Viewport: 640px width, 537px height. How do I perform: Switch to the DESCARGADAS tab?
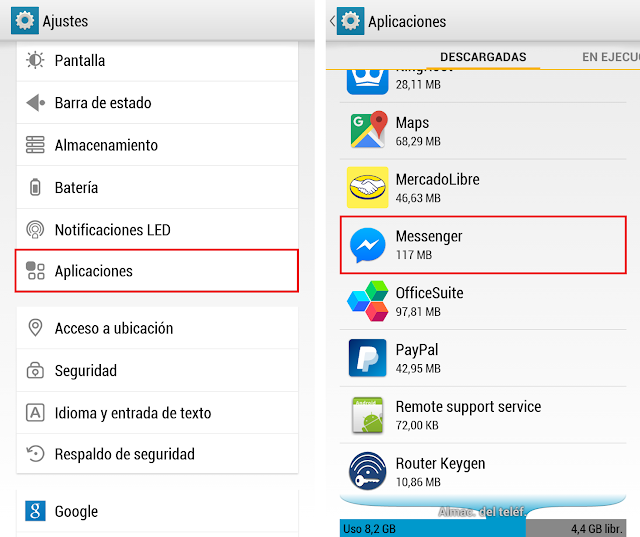483,57
